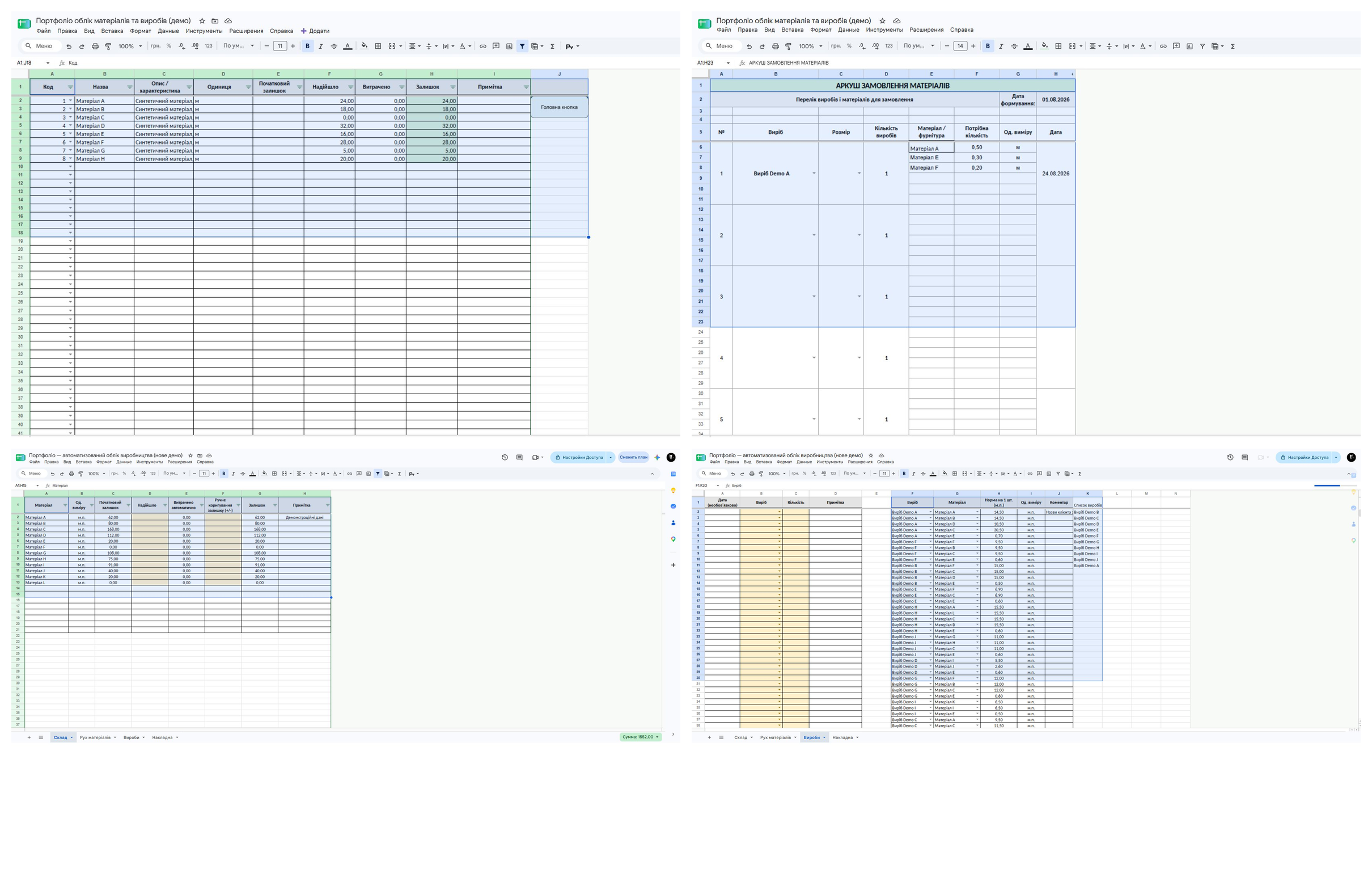Insert link via top-left window toolbar
Screen dimensions: 1372x886
point(483,46)
